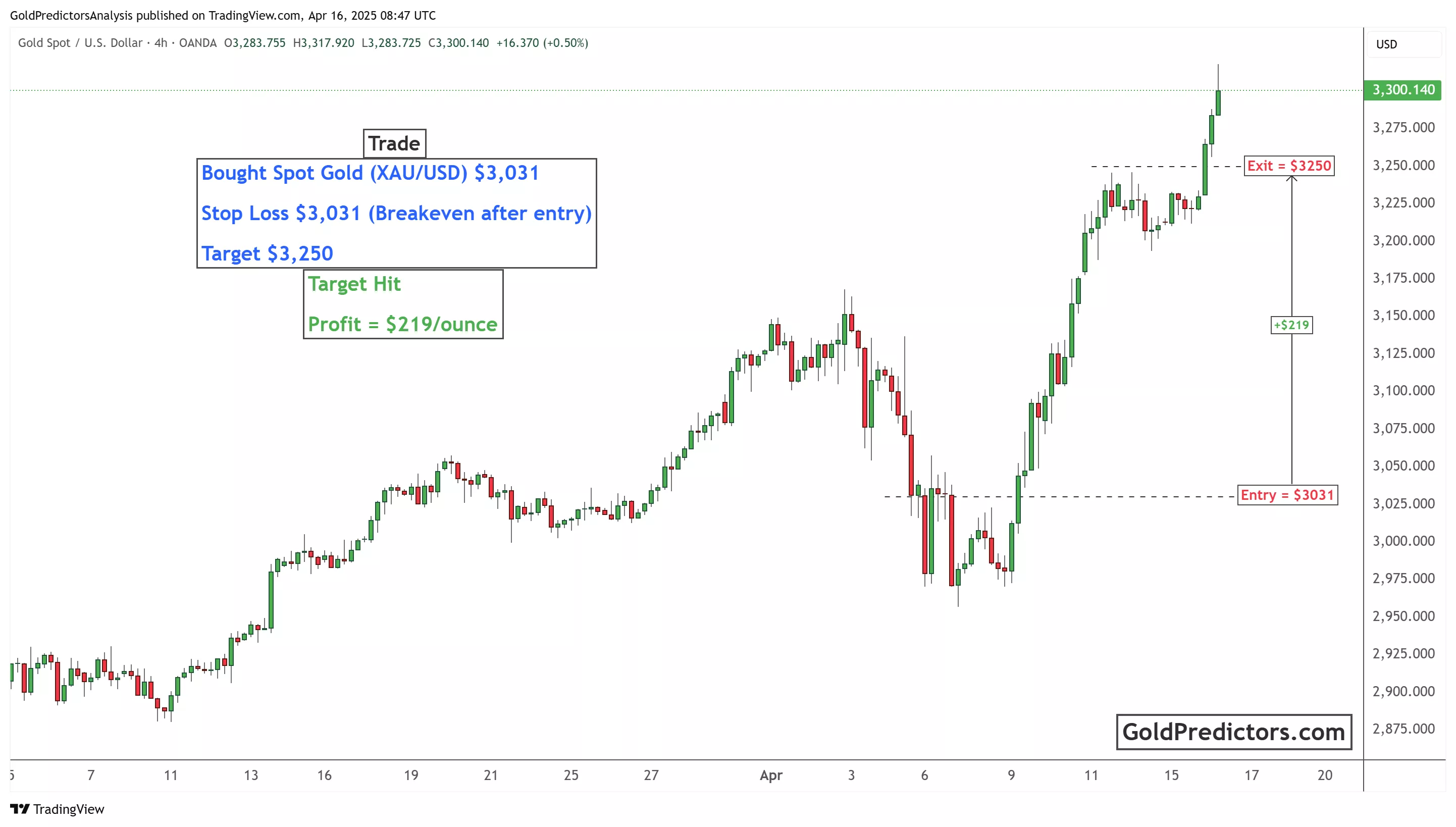Viewport: 1456px width, 827px height.
Task: Click the "Target Hit" text
Action: coord(354,284)
